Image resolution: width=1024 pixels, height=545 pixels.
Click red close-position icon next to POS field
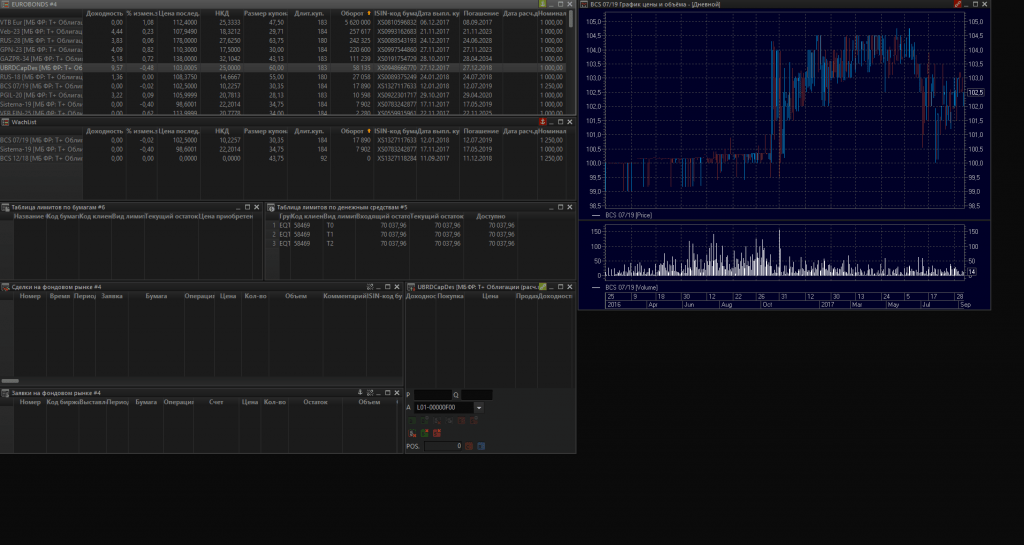[x=469, y=446]
